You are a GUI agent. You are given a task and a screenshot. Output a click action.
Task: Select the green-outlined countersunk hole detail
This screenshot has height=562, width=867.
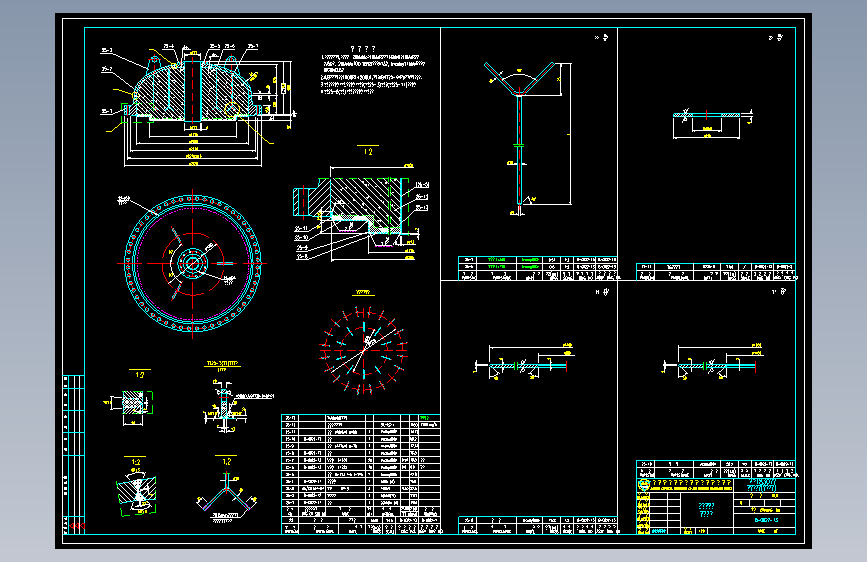pyautogui.click(x=137, y=492)
